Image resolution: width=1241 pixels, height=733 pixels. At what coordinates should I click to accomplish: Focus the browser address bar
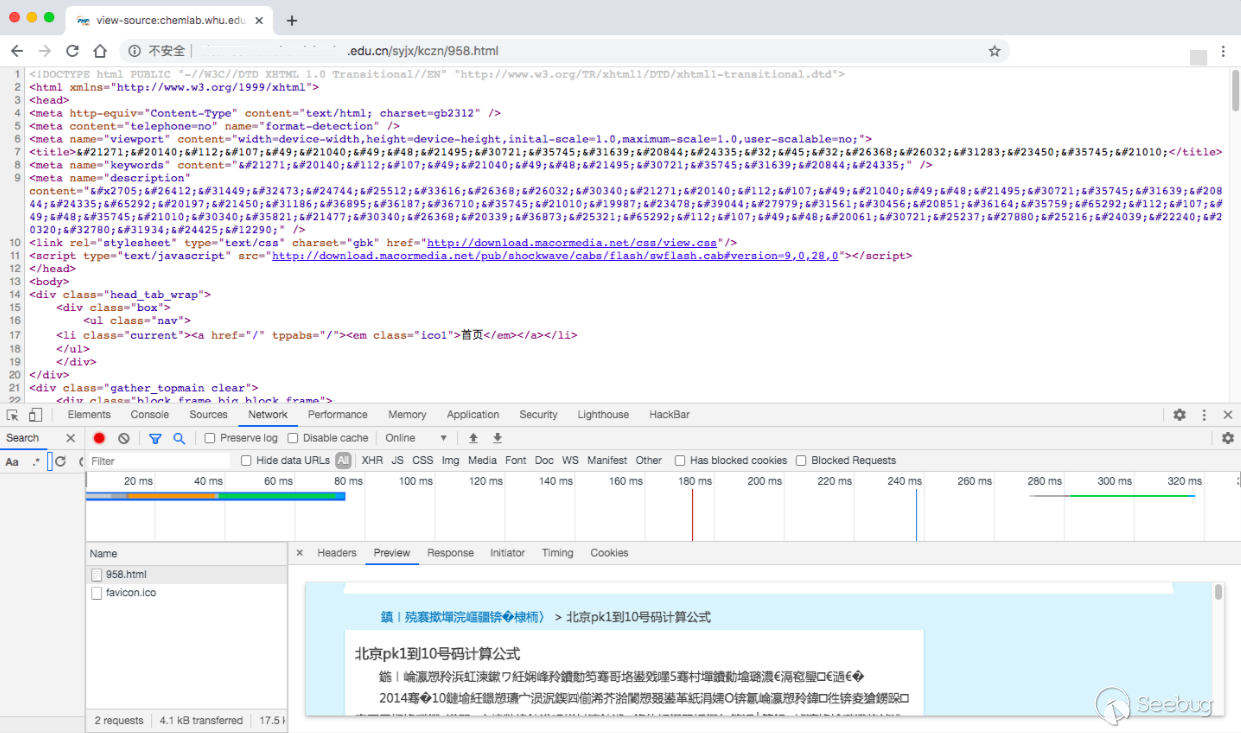(x=565, y=51)
